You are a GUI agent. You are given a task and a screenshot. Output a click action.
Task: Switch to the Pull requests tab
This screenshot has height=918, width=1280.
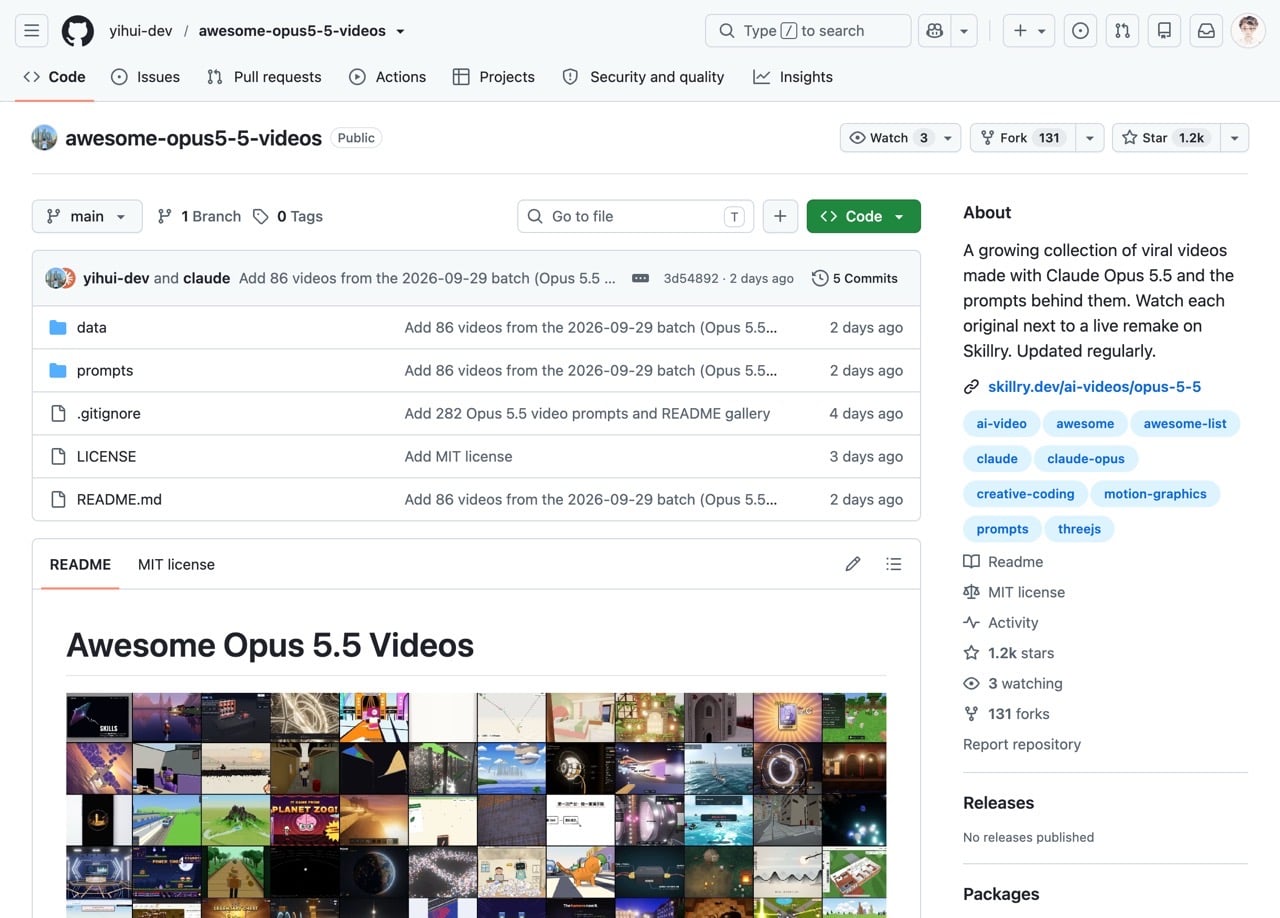coord(264,77)
